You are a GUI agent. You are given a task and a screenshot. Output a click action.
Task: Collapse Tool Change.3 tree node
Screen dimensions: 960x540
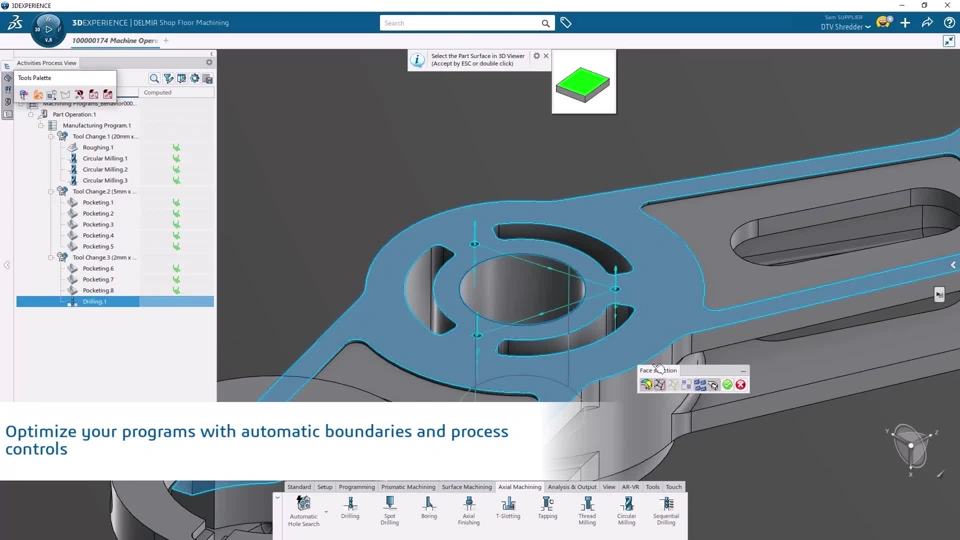51,258
